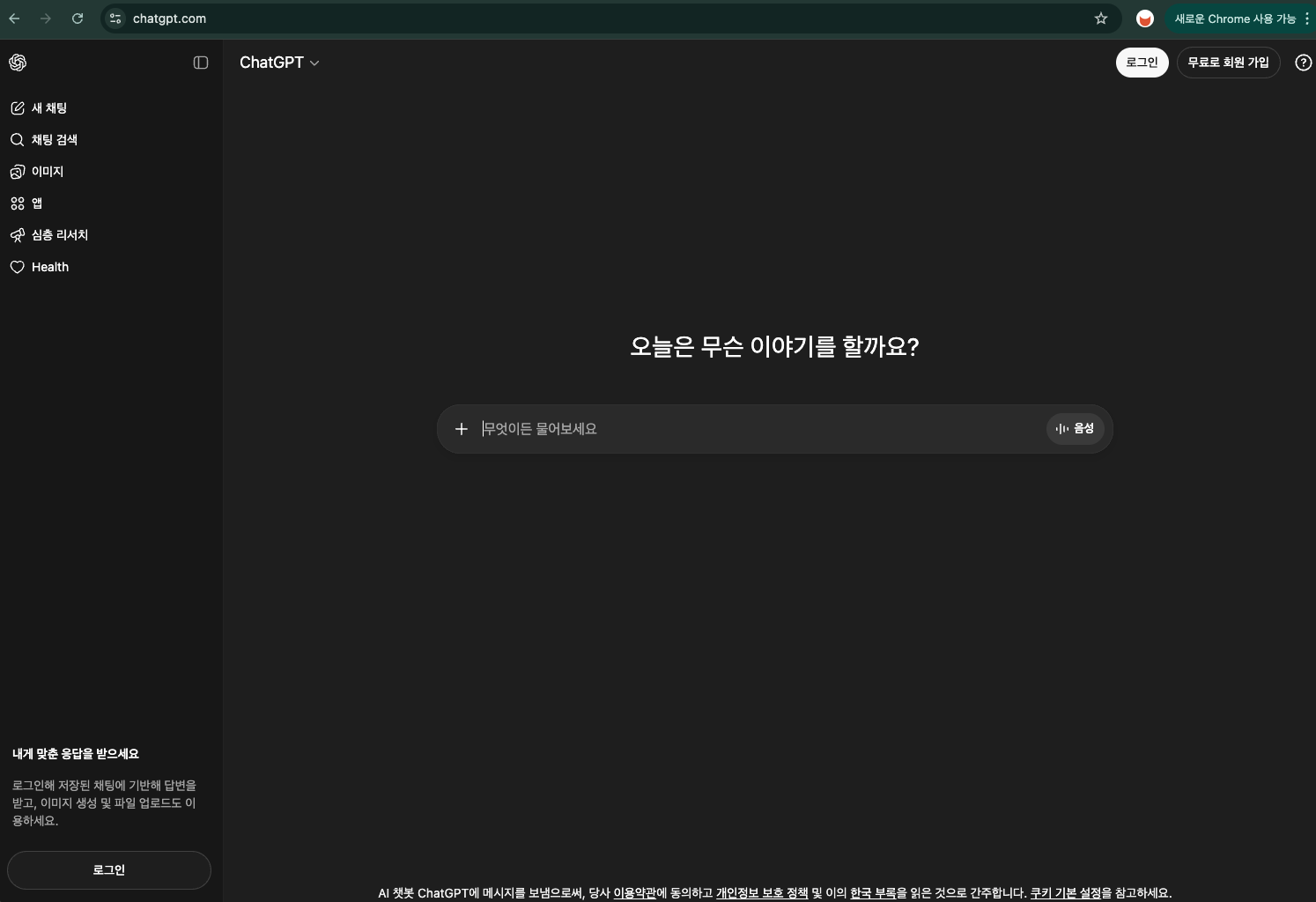Open the 쿠키 기본 설정 link
Viewport: 1316px width, 902px height.
[1066, 893]
